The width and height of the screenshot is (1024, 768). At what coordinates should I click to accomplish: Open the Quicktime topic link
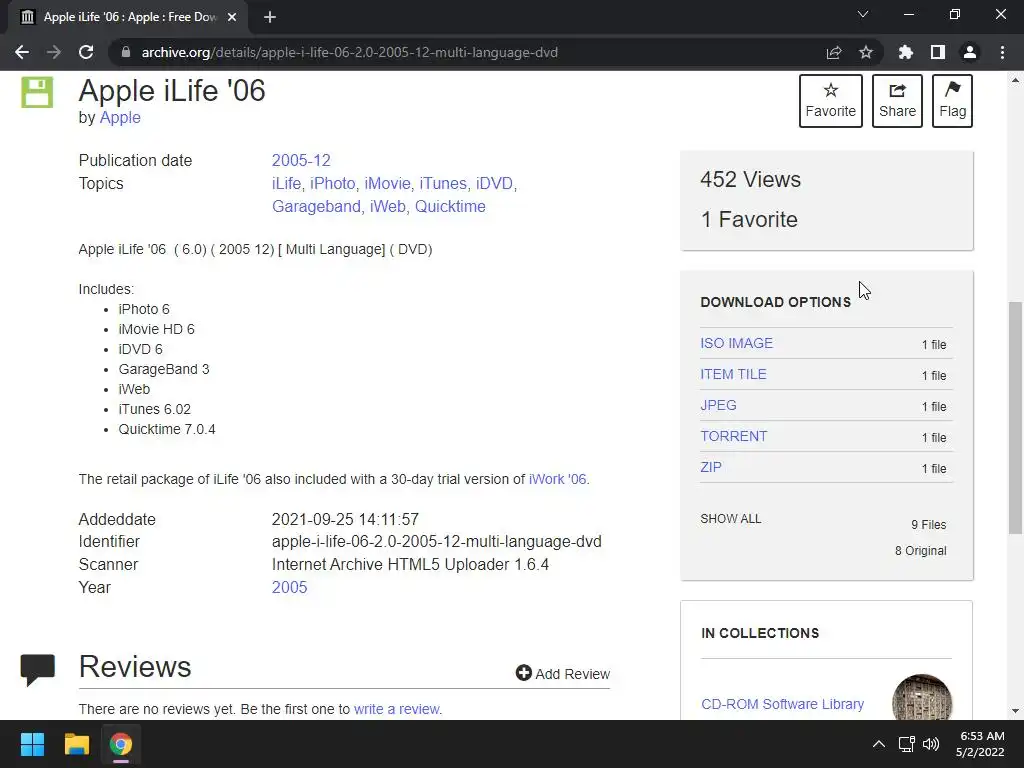(450, 206)
